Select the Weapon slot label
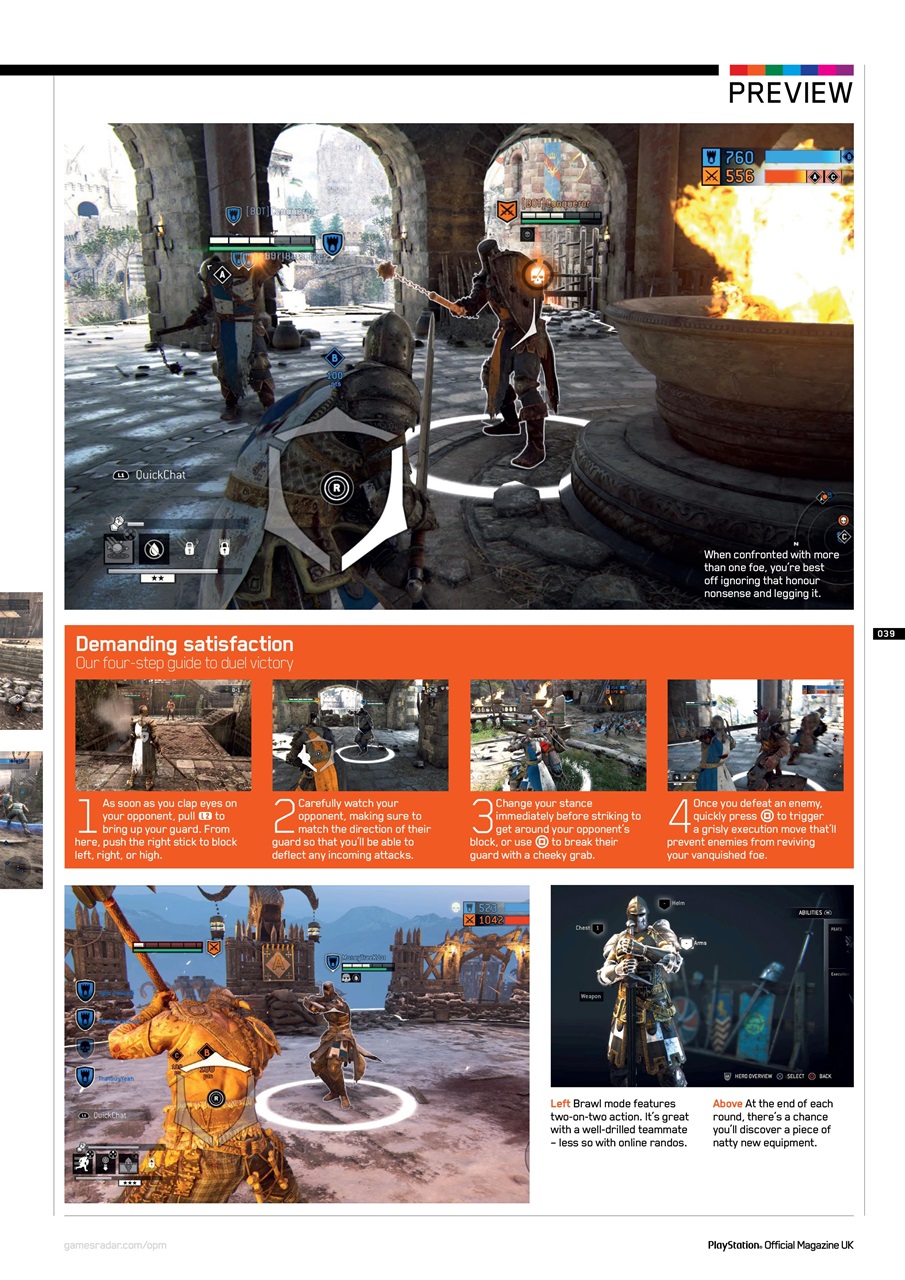This screenshot has height=1280, width=905. (x=591, y=996)
